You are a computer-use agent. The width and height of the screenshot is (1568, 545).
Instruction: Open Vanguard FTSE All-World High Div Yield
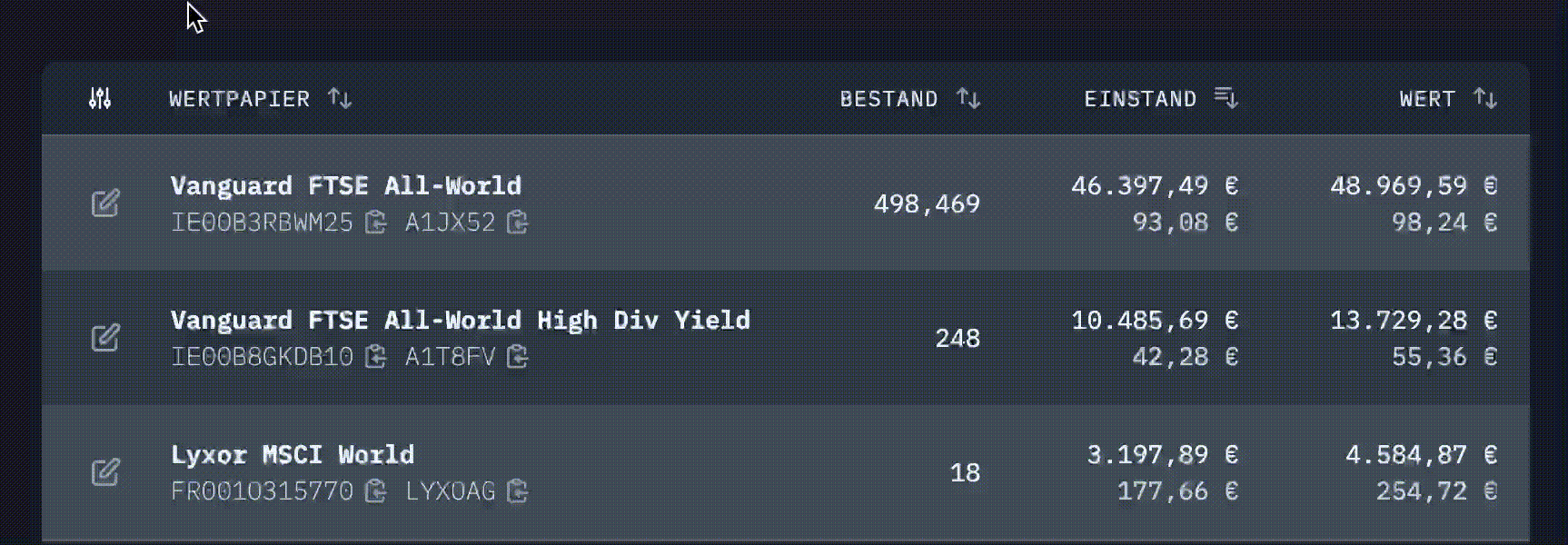click(460, 320)
